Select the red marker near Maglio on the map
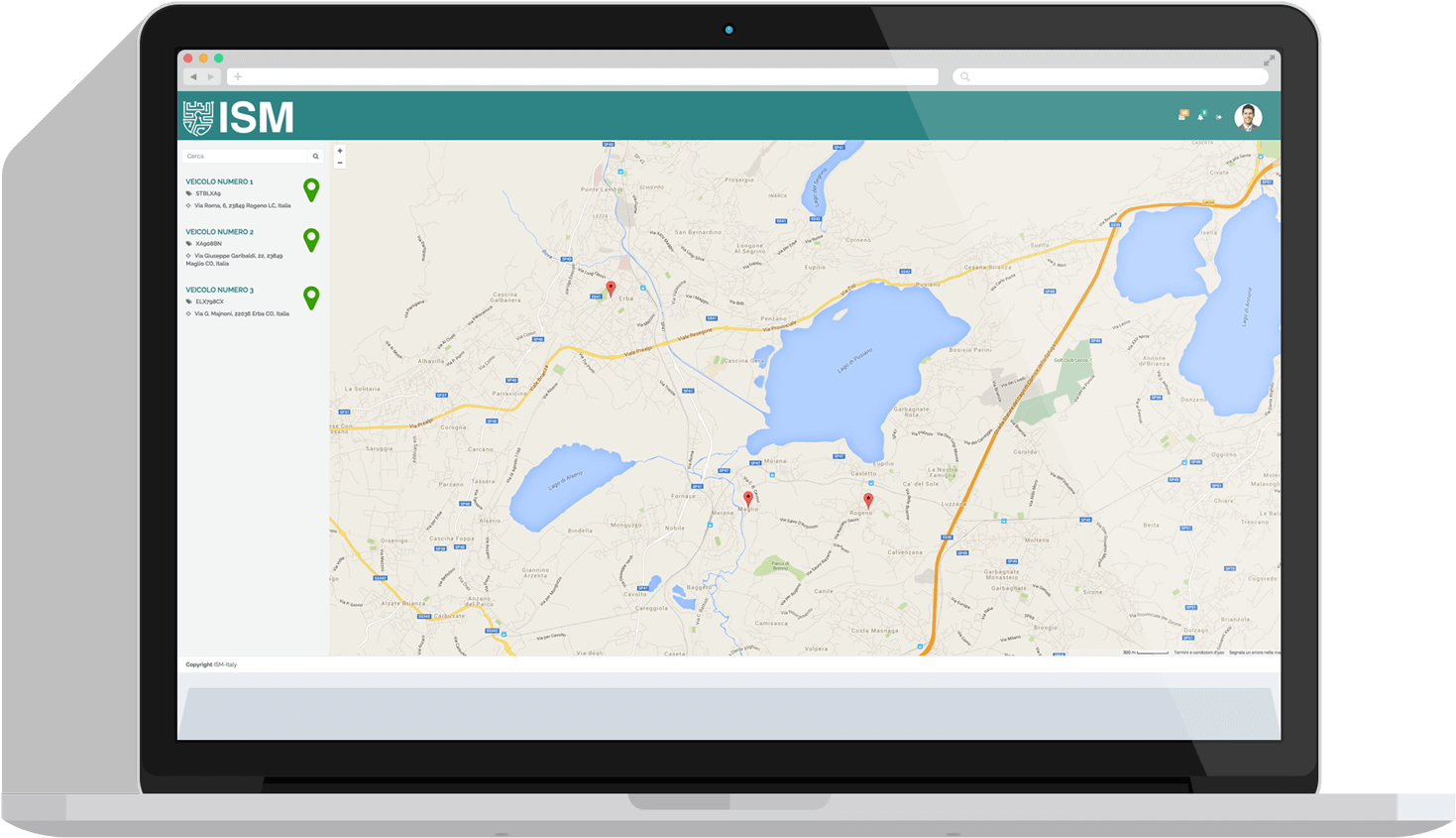 748,498
